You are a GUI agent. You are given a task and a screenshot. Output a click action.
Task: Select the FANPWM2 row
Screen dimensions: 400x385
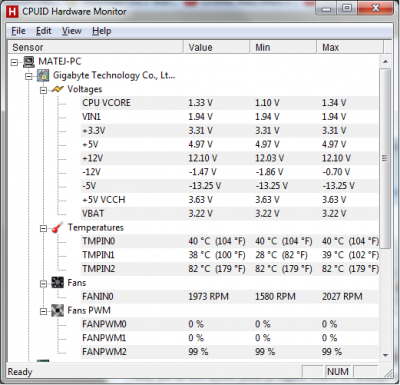click(x=229, y=352)
